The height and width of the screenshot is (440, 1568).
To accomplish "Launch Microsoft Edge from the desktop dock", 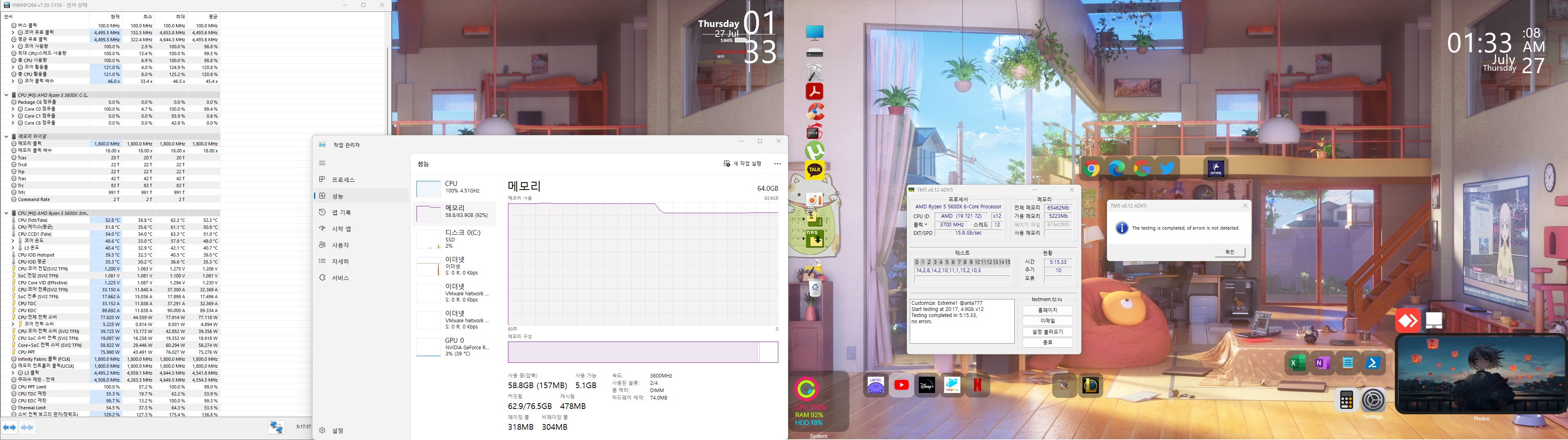I will [x=1116, y=169].
